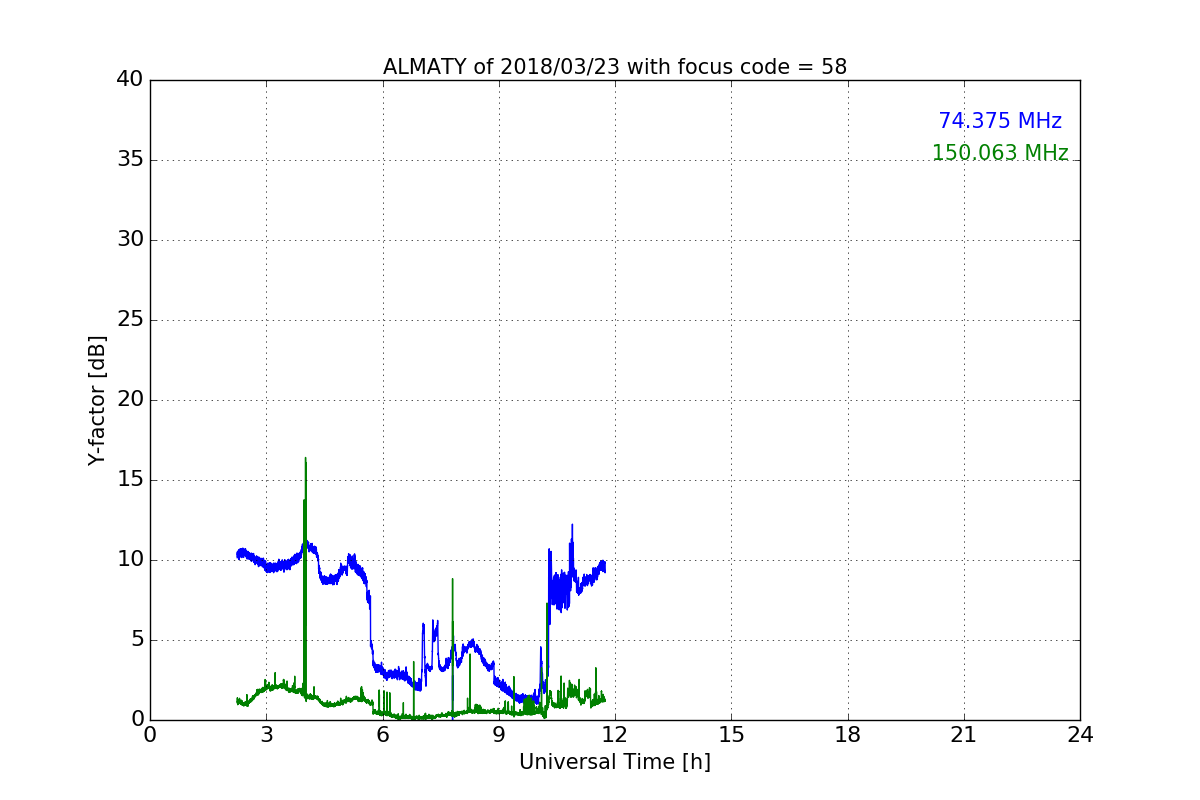This screenshot has width=1200, height=800.
Task: Click the y-axis tick label '15'
Action: coord(130,480)
